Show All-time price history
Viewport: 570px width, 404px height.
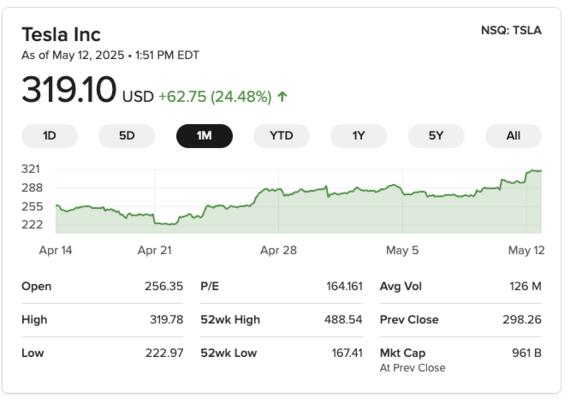[x=513, y=136]
